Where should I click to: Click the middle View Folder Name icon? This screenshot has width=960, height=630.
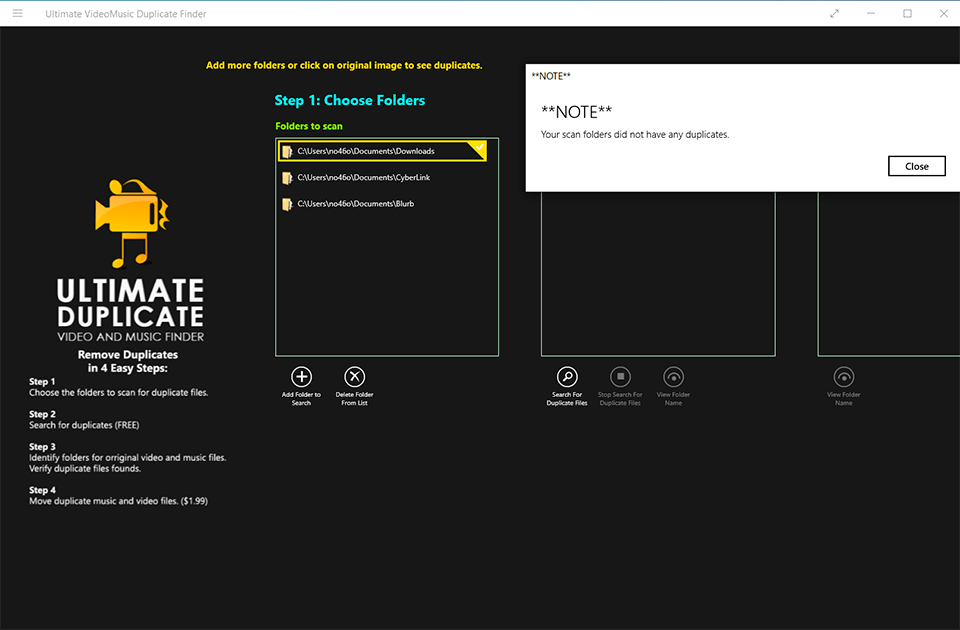pyautogui.click(x=673, y=377)
